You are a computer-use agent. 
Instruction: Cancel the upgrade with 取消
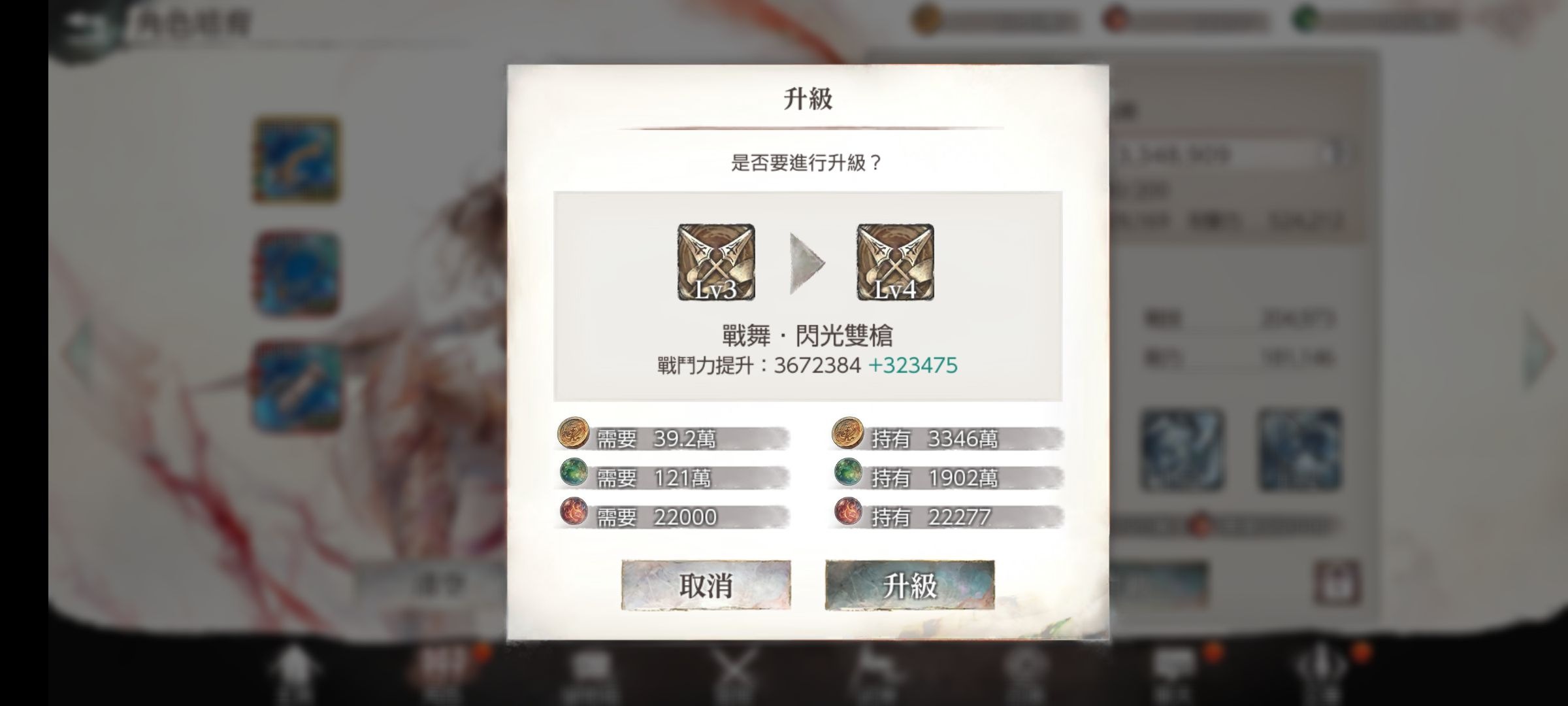tap(706, 585)
